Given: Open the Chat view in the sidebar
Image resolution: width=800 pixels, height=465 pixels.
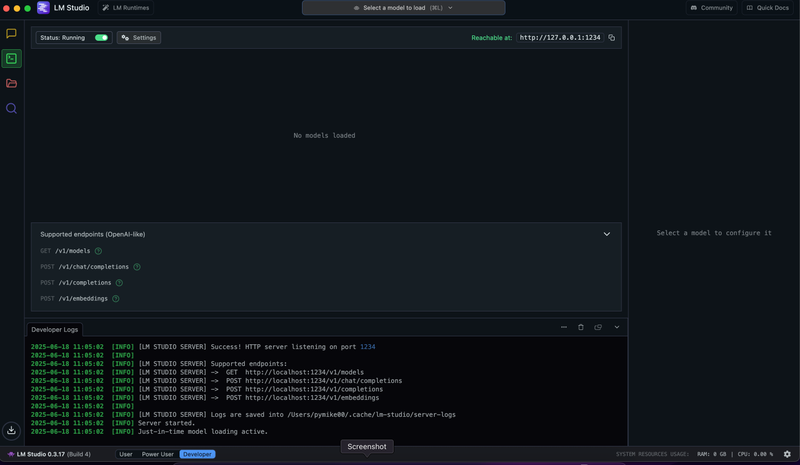Looking at the screenshot, I should [11, 34].
